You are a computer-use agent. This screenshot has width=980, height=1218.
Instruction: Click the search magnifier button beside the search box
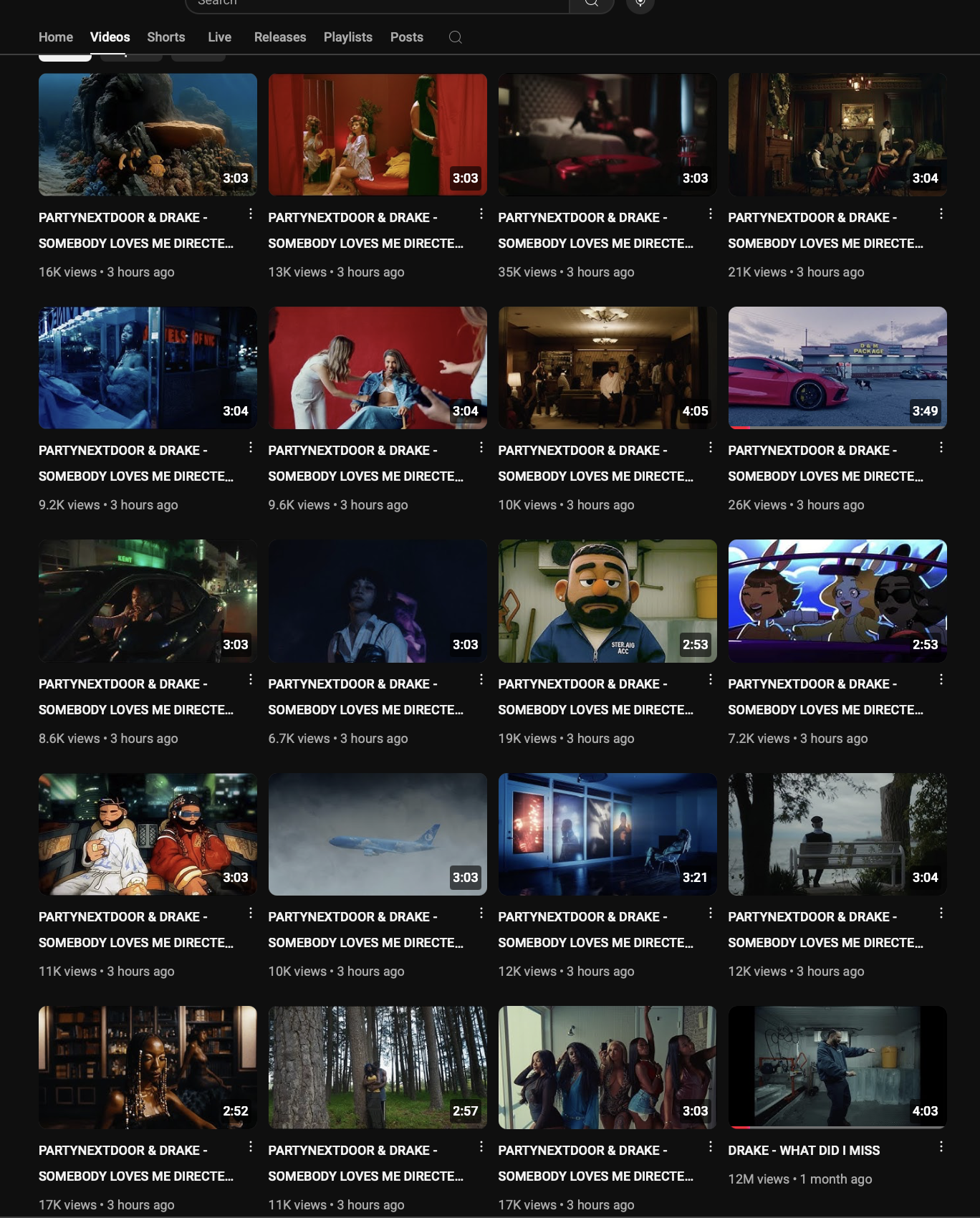(x=592, y=4)
